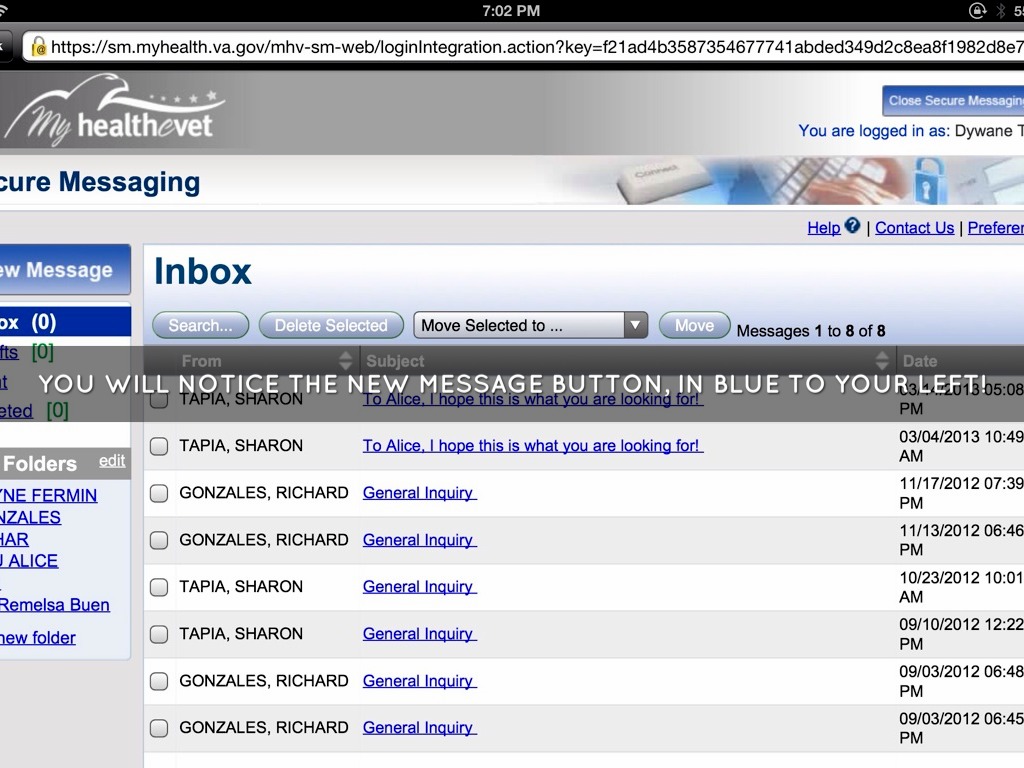1024x768 pixels.
Task: Click edit link beside My Folders
Action: click(x=112, y=461)
